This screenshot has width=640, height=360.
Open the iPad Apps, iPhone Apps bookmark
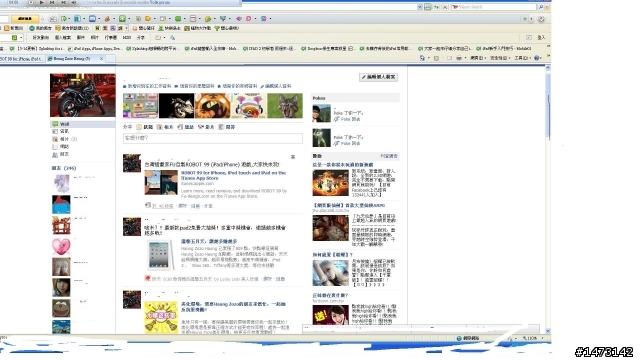coord(95,49)
